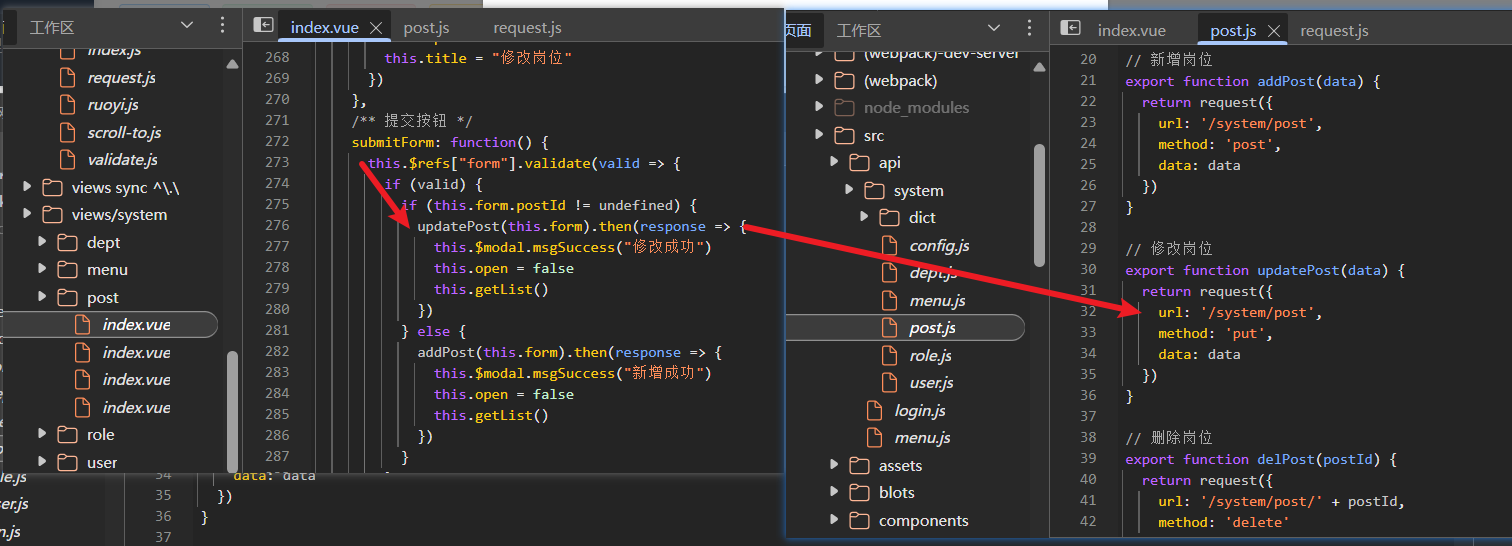Click file icon next to user.js
Viewport: 1512px width, 546px height.
pyautogui.click(x=890, y=382)
